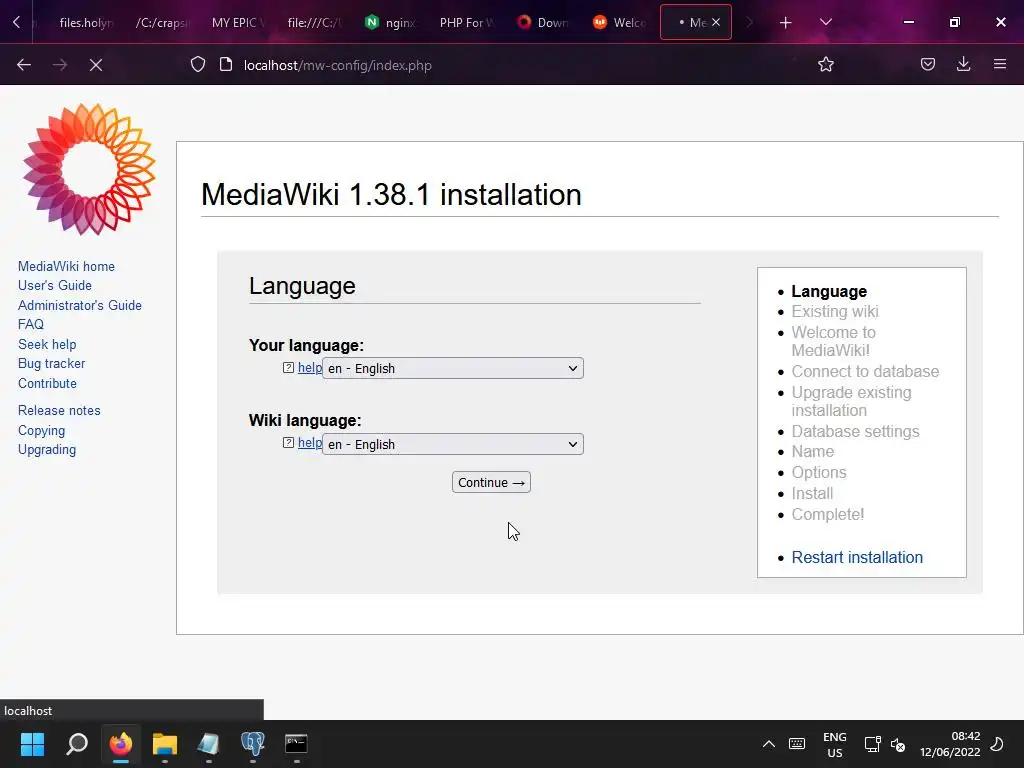Switch to MY EPIC tab
Image resolution: width=1024 pixels, height=768 pixels.
238,22
